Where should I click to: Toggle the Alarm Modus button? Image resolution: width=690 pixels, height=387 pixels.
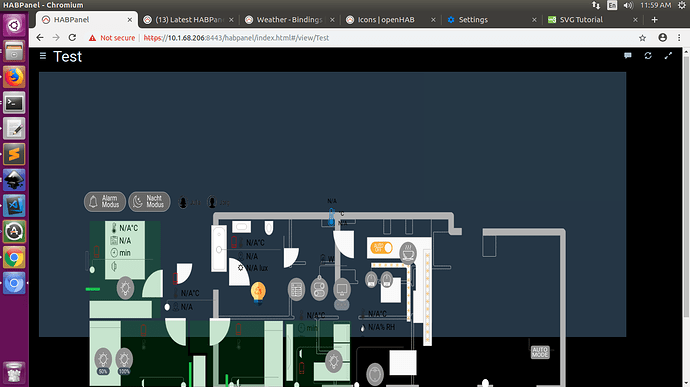(105, 202)
